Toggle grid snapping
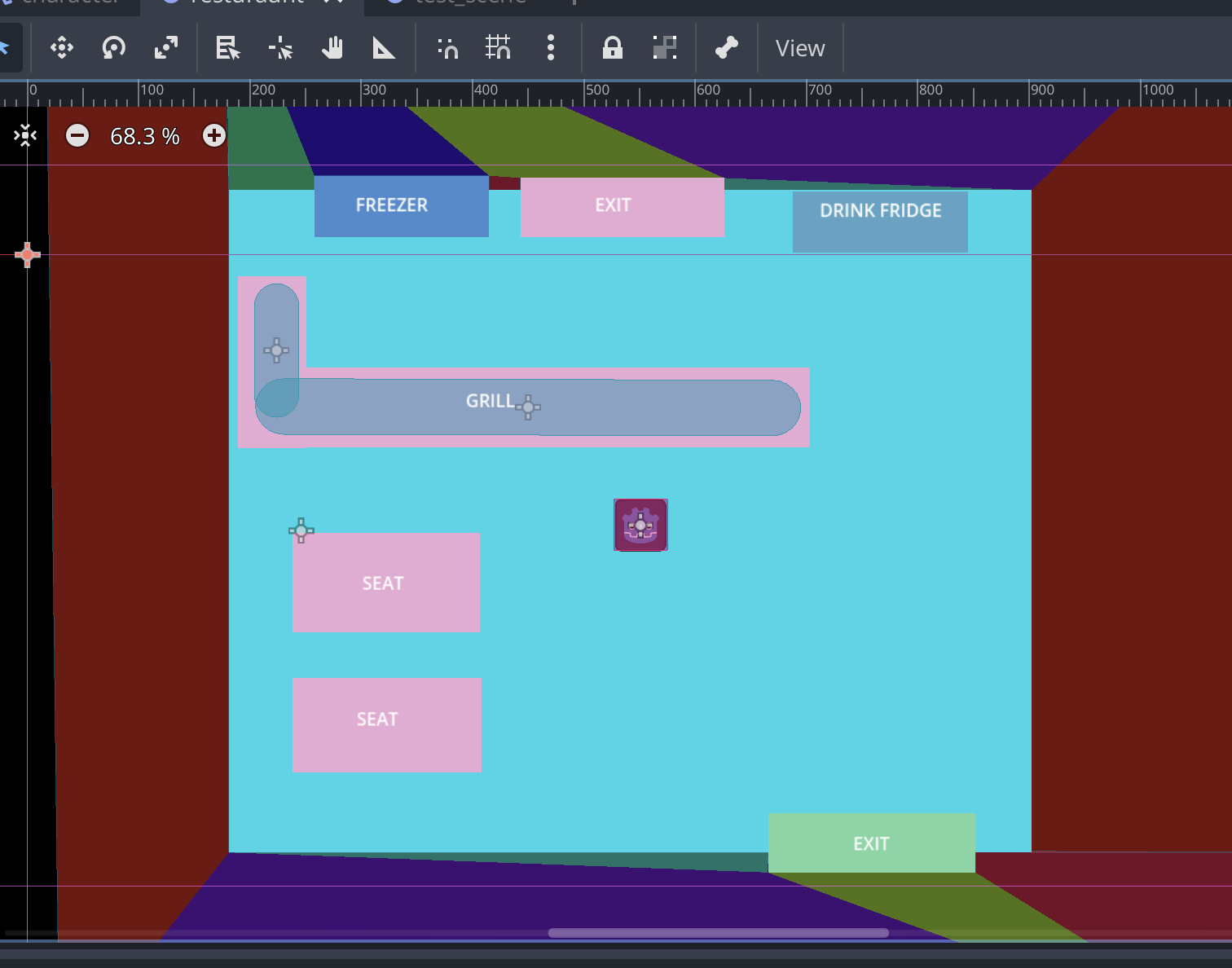The width and height of the screenshot is (1232, 968). [x=498, y=48]
